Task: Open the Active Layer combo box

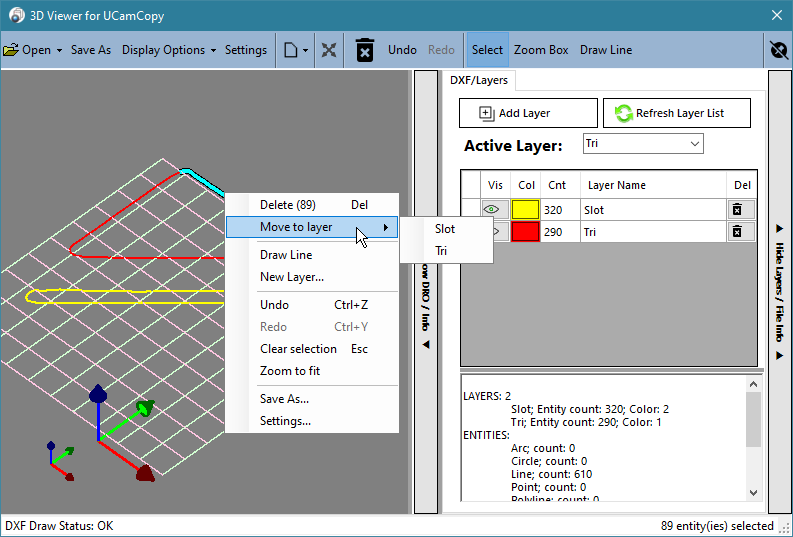Action: pos(643,144)
